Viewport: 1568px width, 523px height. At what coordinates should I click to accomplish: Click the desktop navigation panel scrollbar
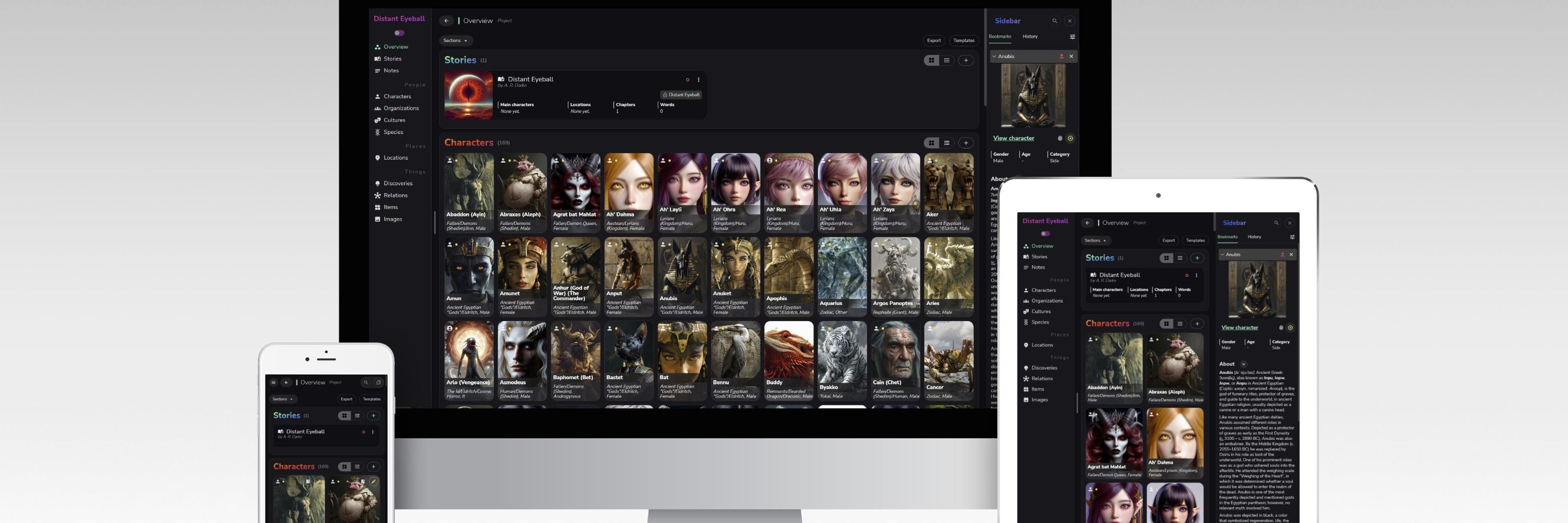435,222
